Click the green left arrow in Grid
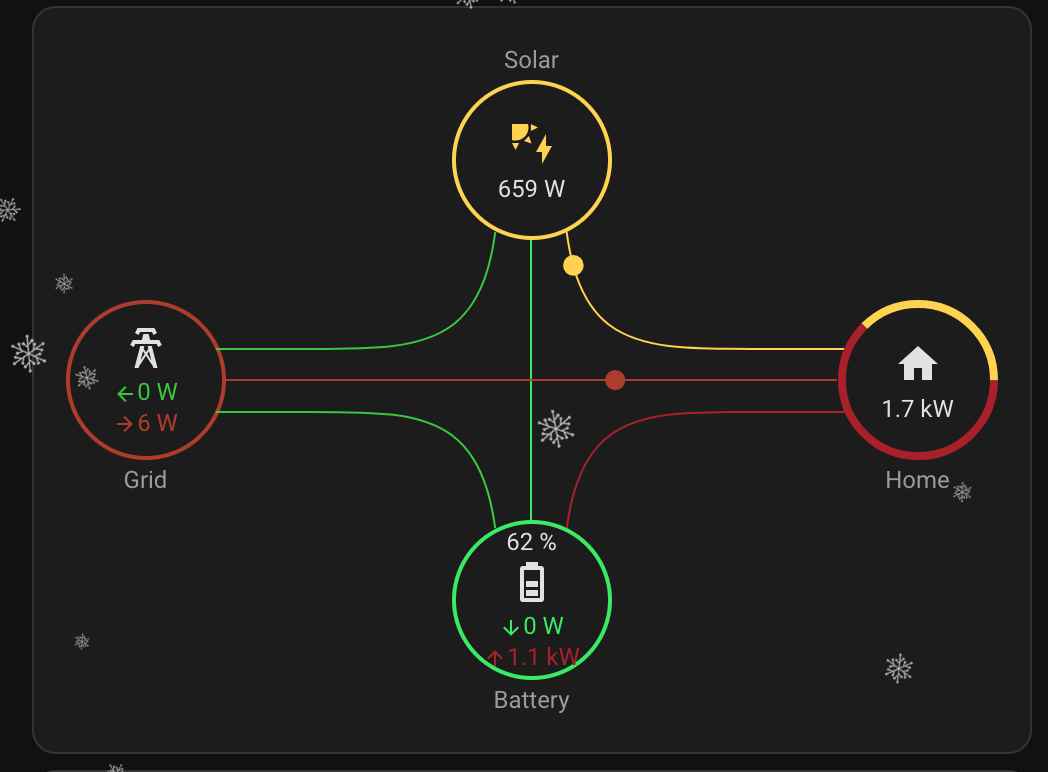Viewport: 1048px width, 772px height. point(125,393)
